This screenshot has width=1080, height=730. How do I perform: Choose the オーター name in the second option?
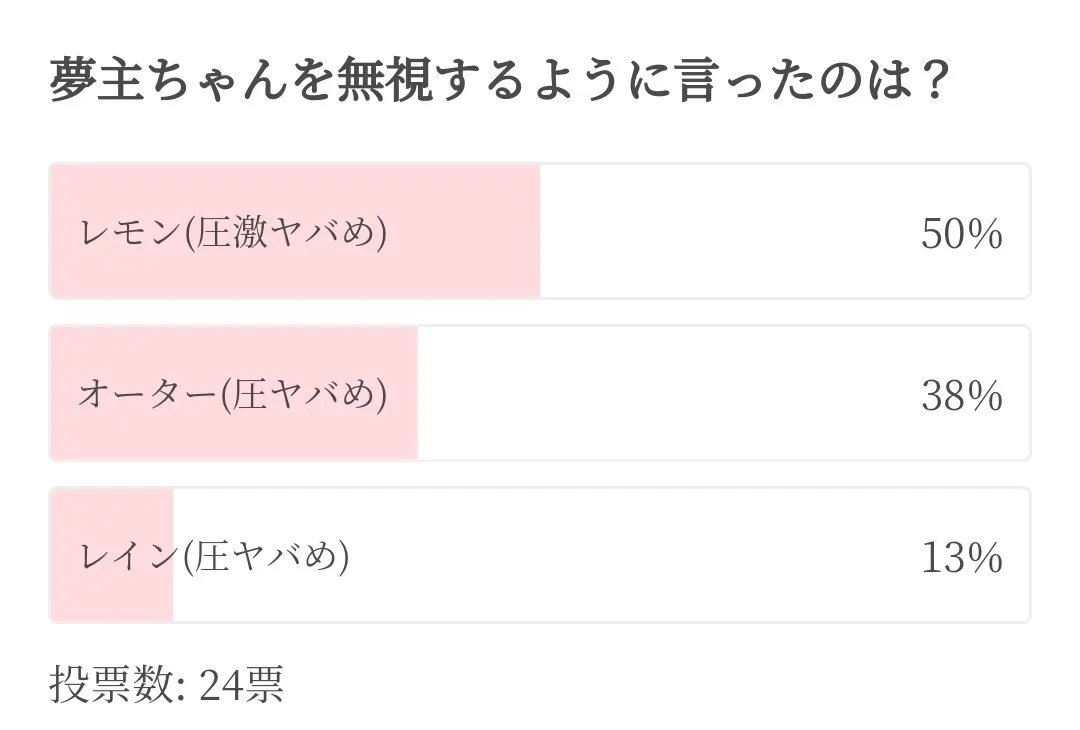(x=146, y=395)
